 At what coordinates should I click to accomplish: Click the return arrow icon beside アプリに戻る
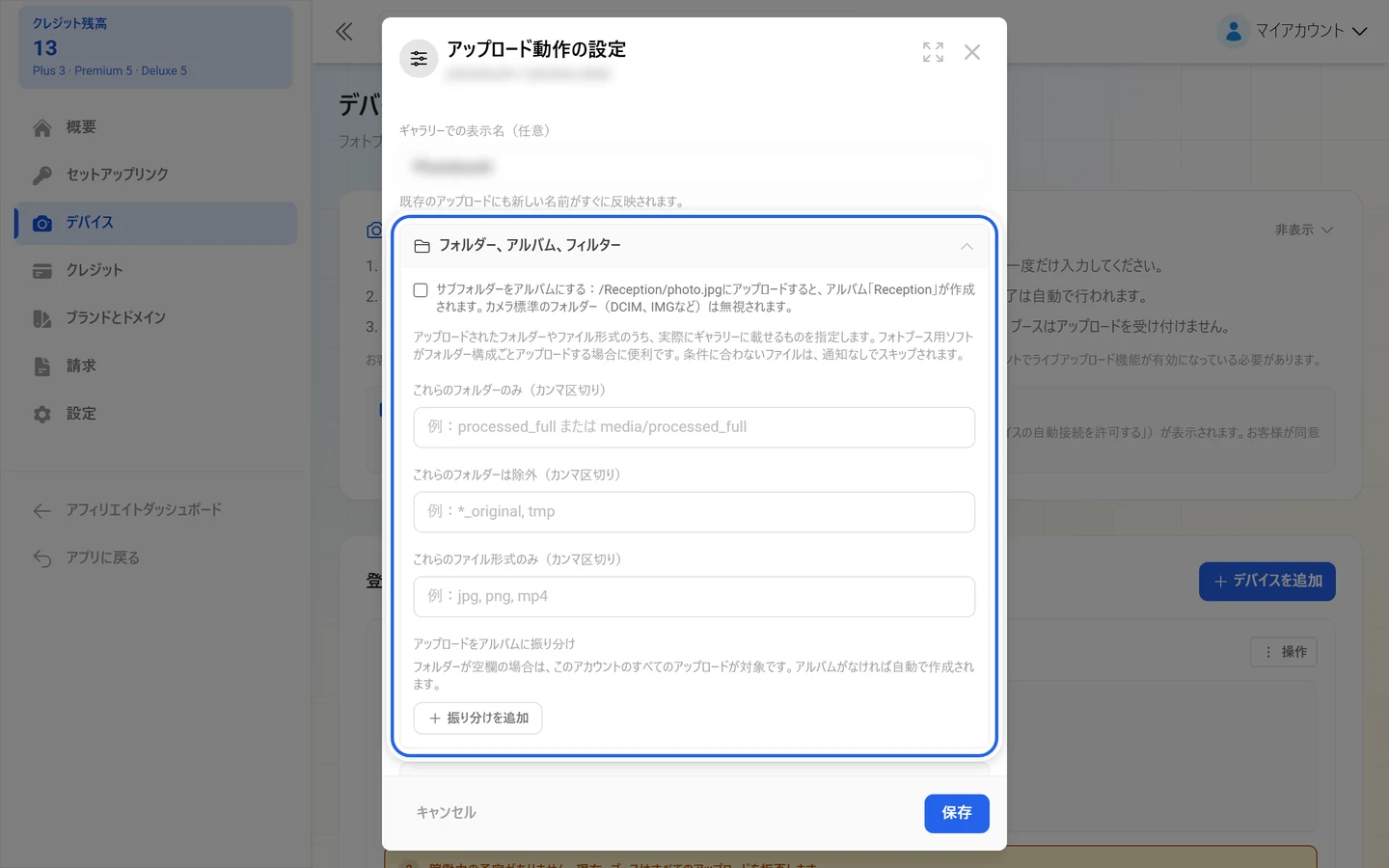[42, 558]
